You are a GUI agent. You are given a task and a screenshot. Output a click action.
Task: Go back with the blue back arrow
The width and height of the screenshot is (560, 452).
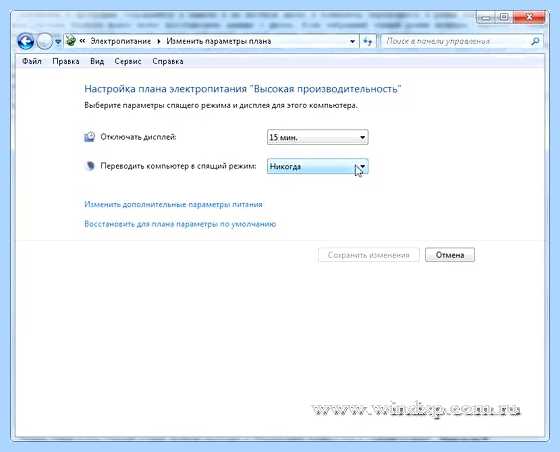(25, 41)
